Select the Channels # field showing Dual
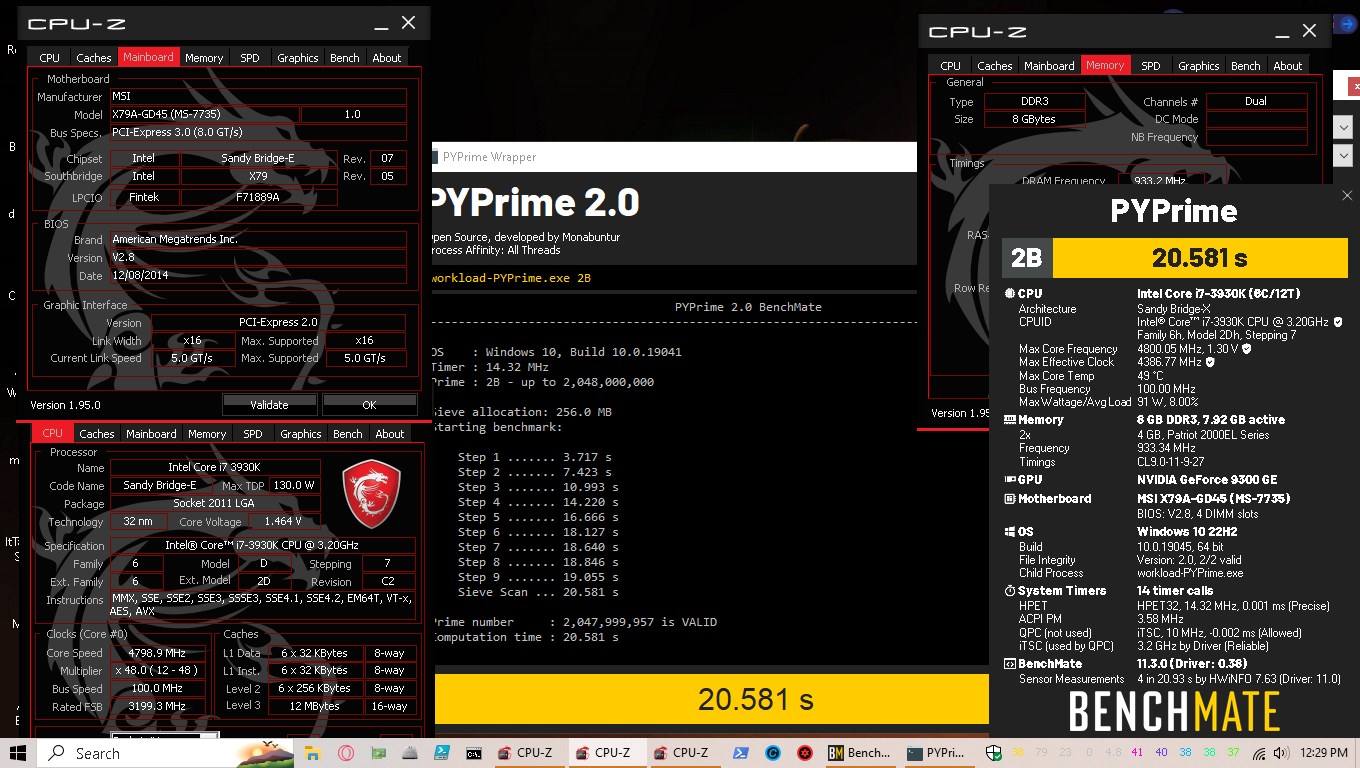Screen dimensions: 1360x768 1256,102
